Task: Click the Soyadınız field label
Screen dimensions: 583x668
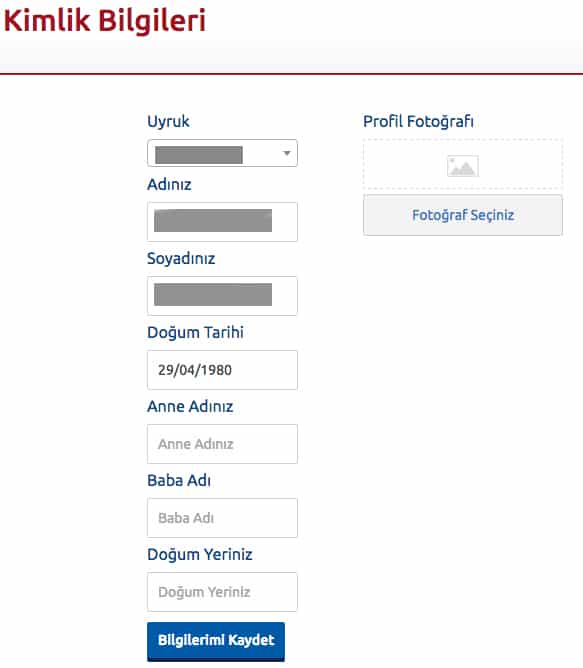Action: [181, 259]
